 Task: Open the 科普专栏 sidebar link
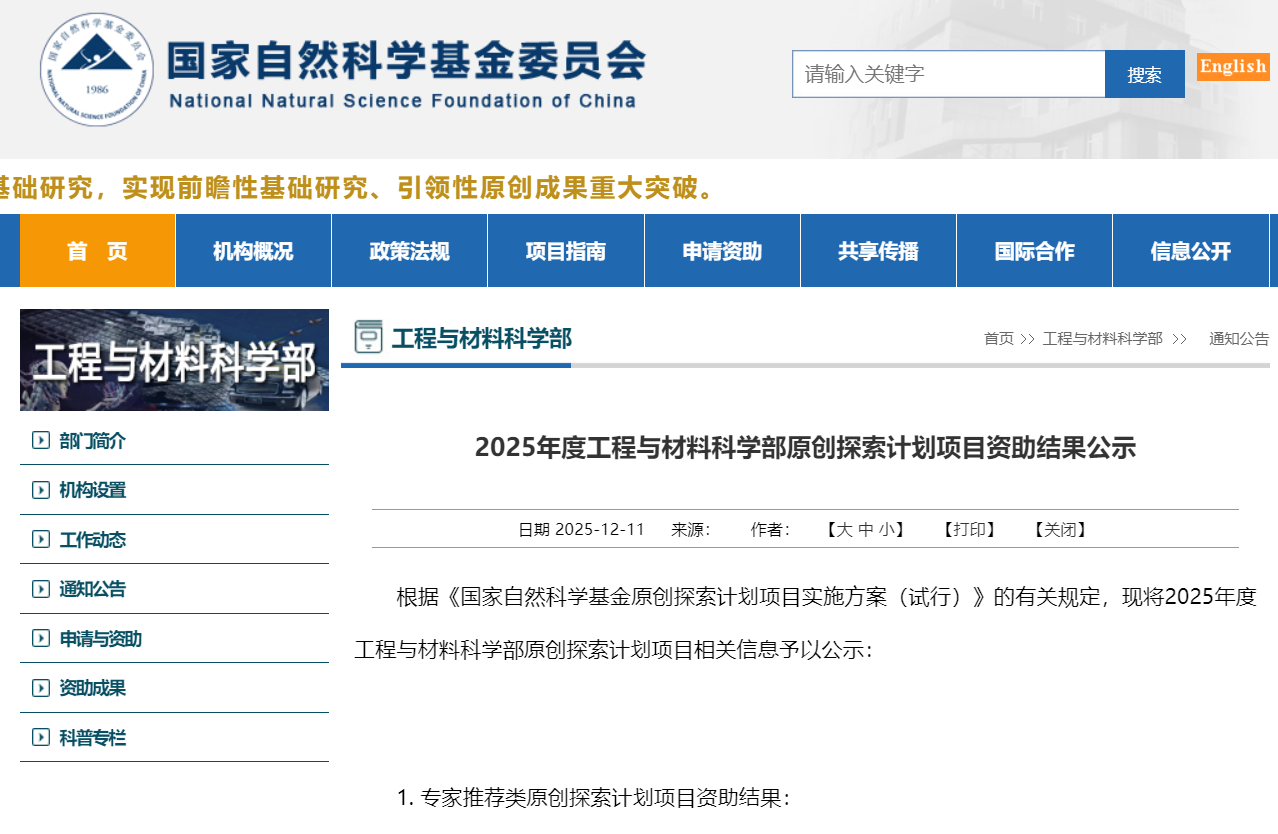click(93, 737)
